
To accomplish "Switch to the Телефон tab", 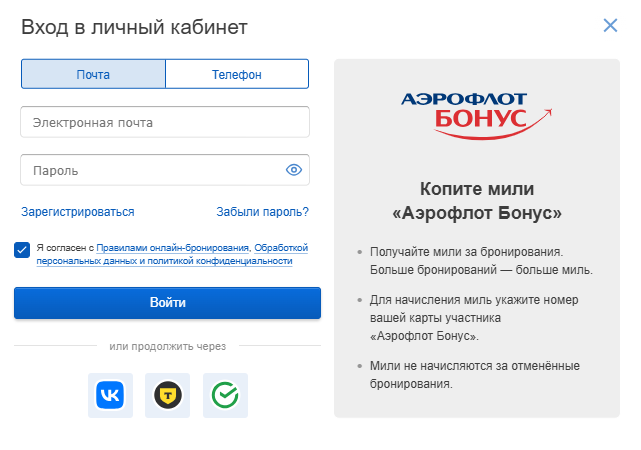I will (237, 74).
